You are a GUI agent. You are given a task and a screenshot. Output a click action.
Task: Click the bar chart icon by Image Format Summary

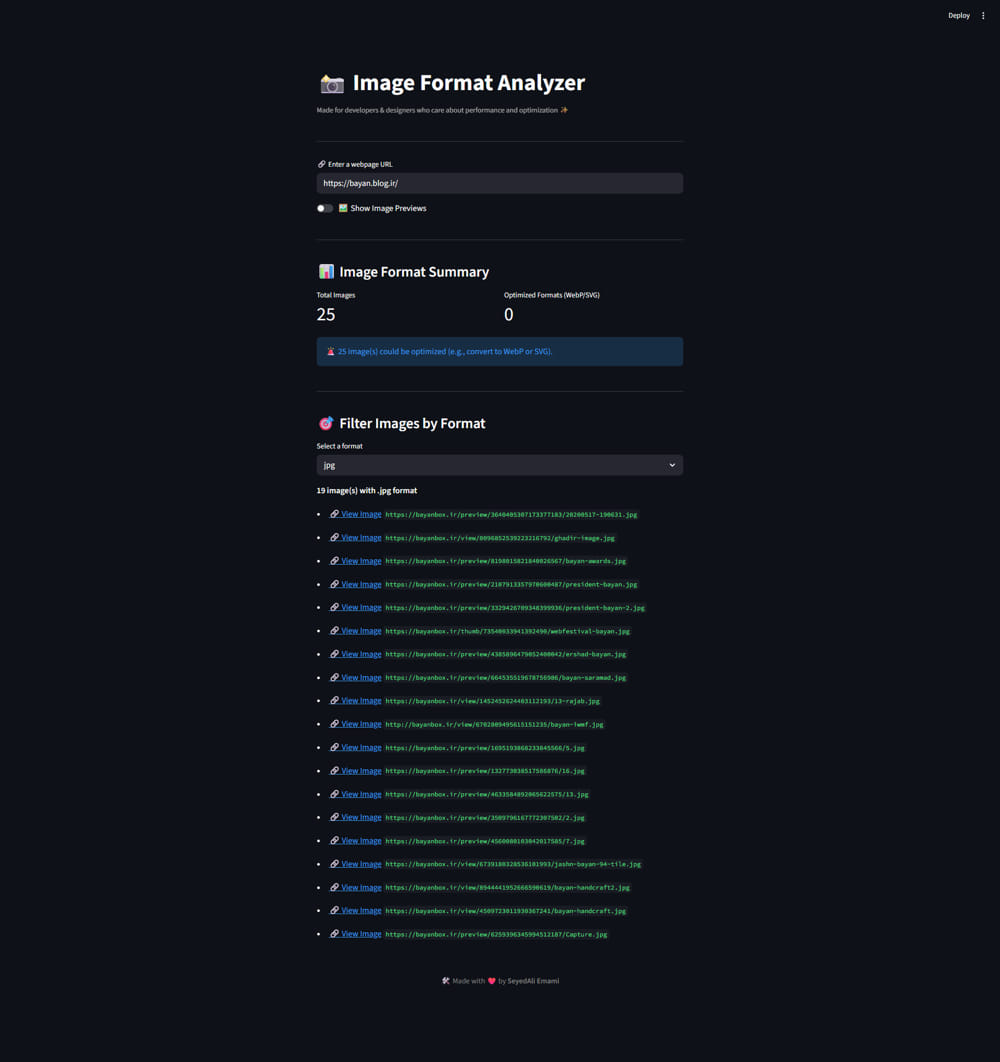[326, 272]
